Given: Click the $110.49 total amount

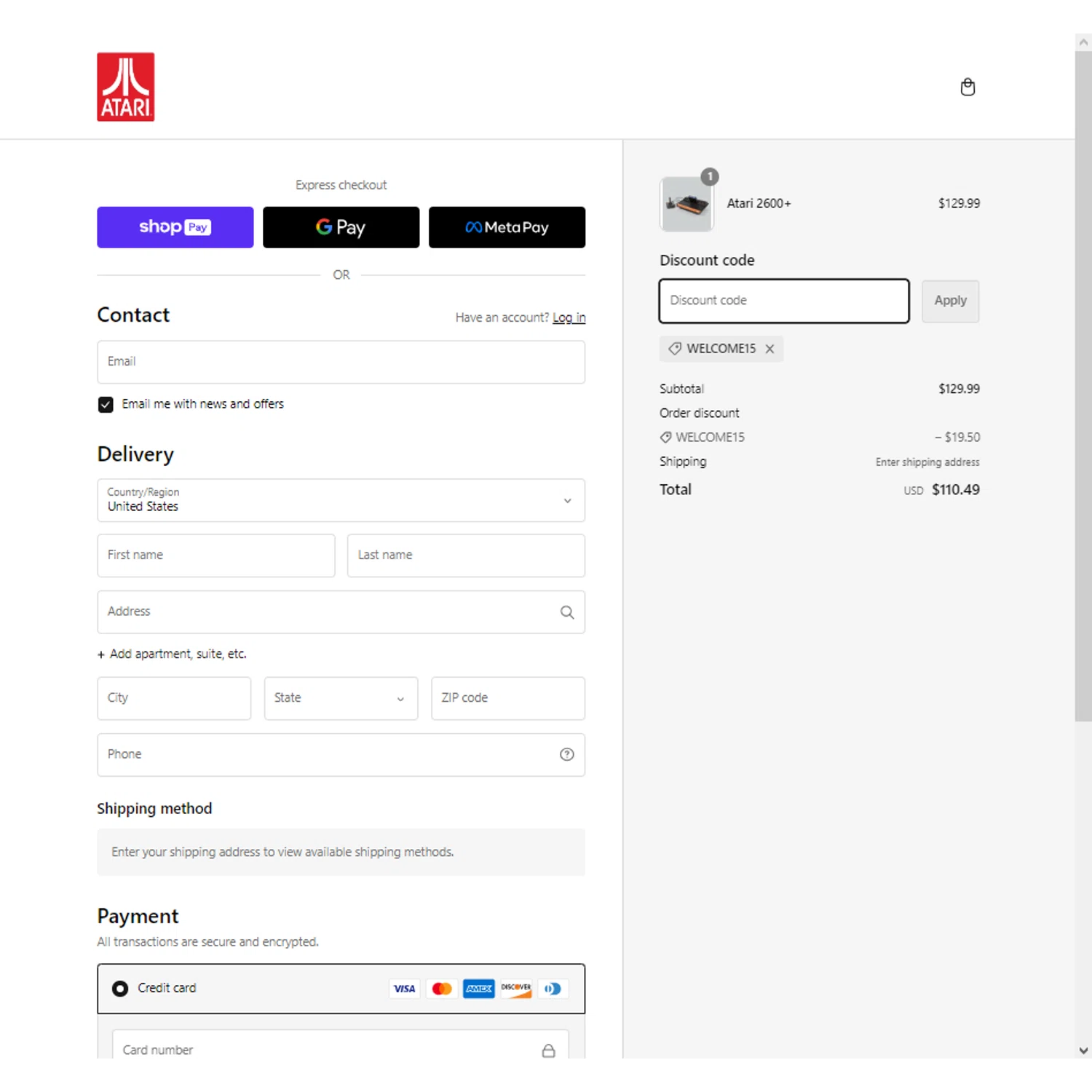Looking at the screenshot, I should pos(955,489).
